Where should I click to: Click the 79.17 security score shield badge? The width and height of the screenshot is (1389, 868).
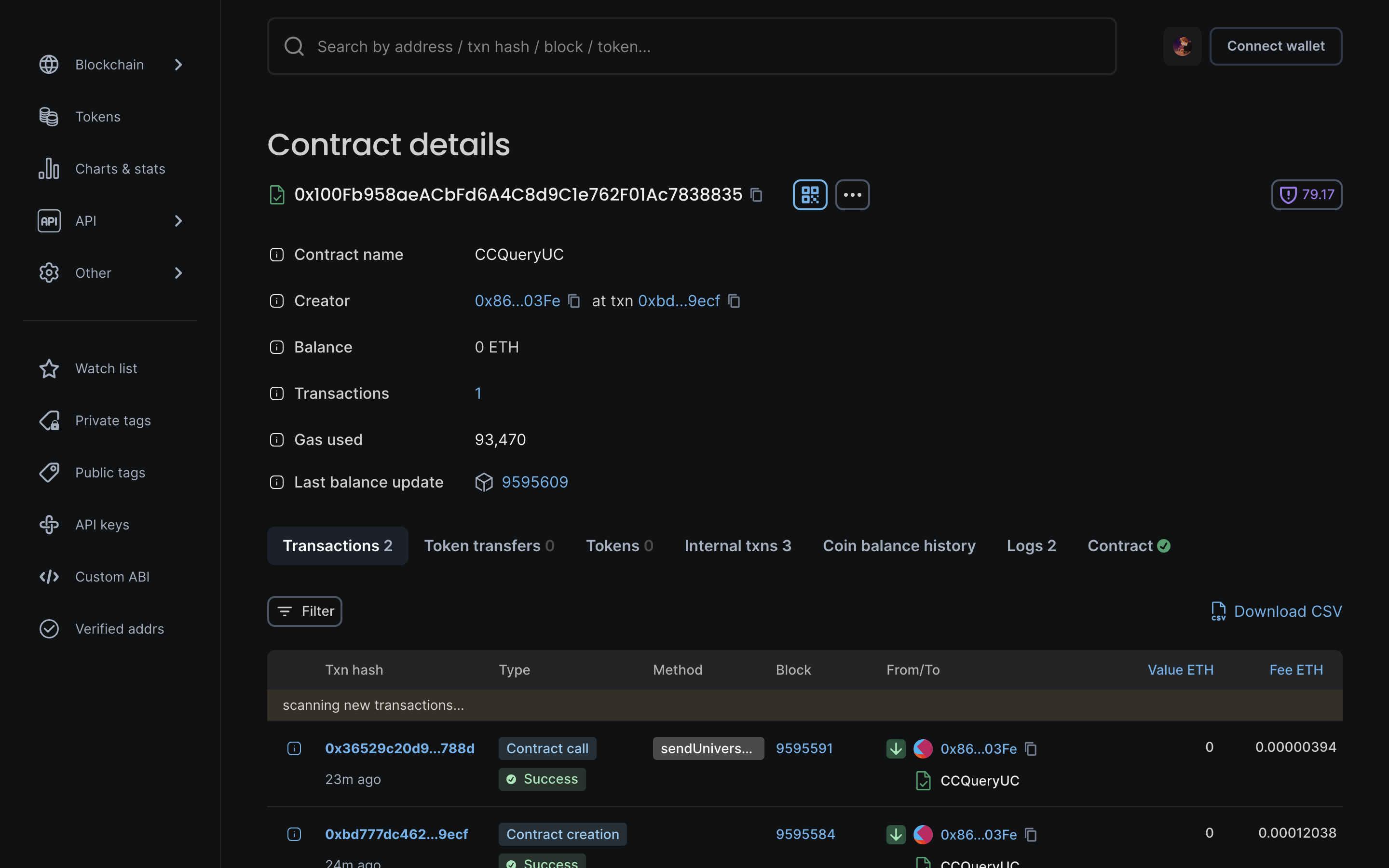tap(1307, 195)
